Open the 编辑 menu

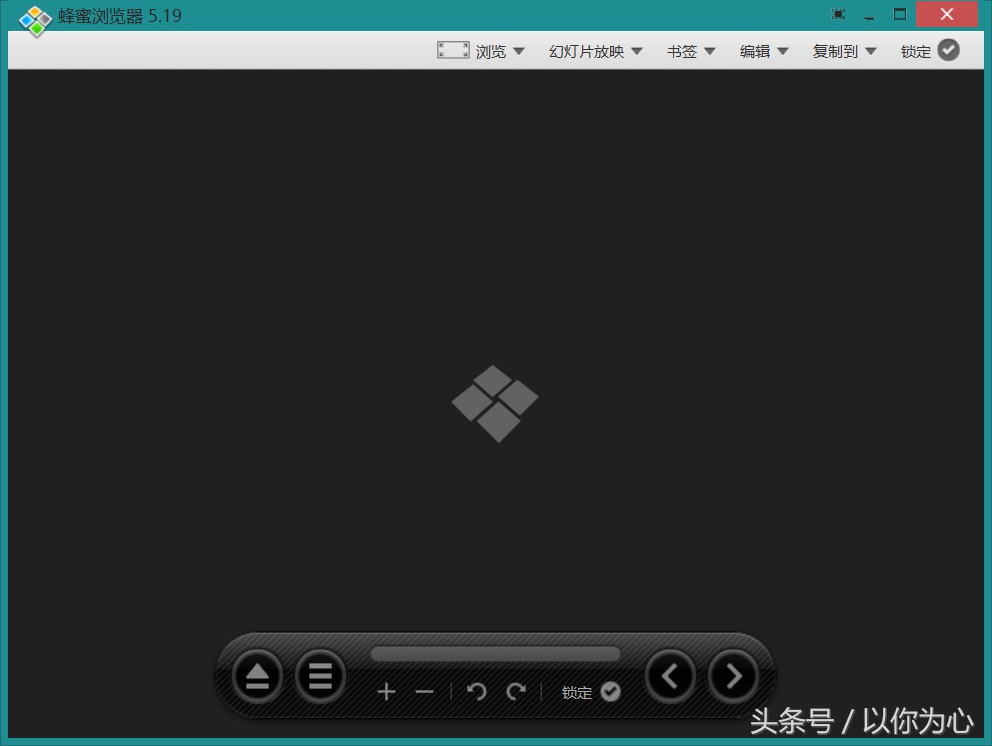pyautogui.click(x=764, y=51)
